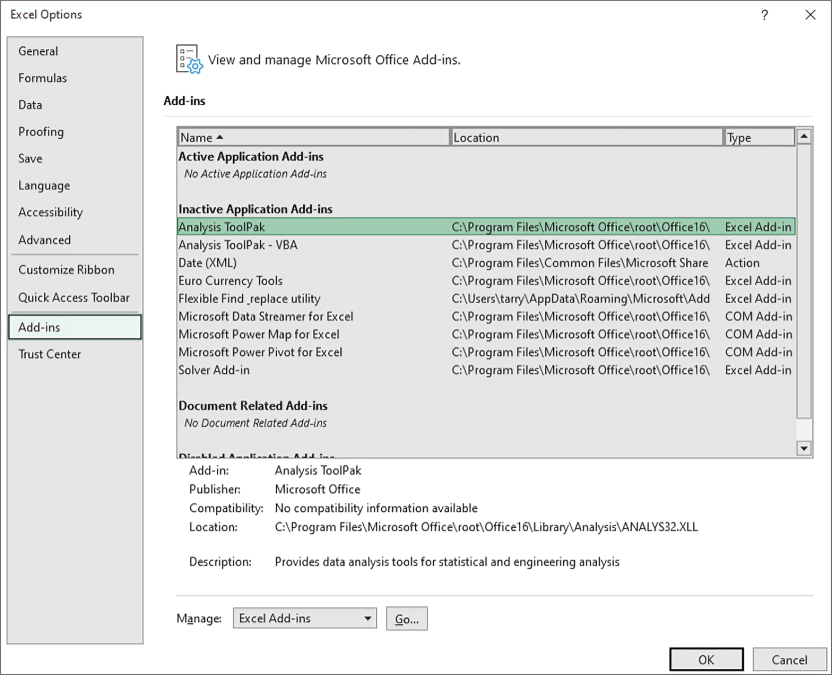Open Quick Access Toolbar settings
The image size is (832, 675).
[74, 298]
